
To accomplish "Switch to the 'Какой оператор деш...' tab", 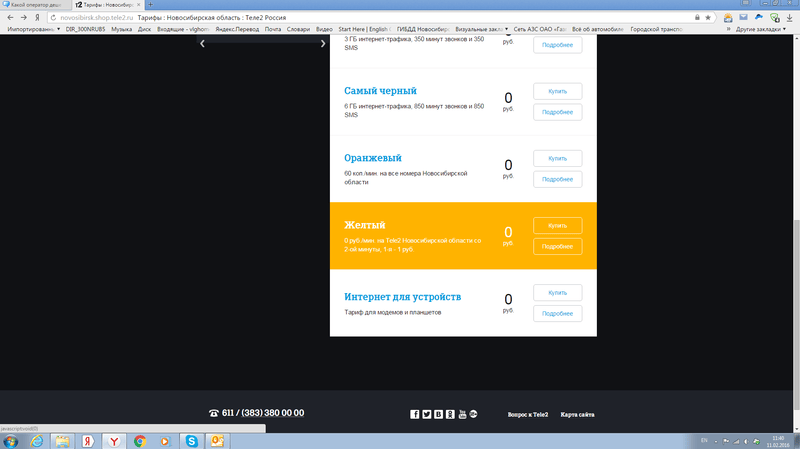I will tap(36, 5).
